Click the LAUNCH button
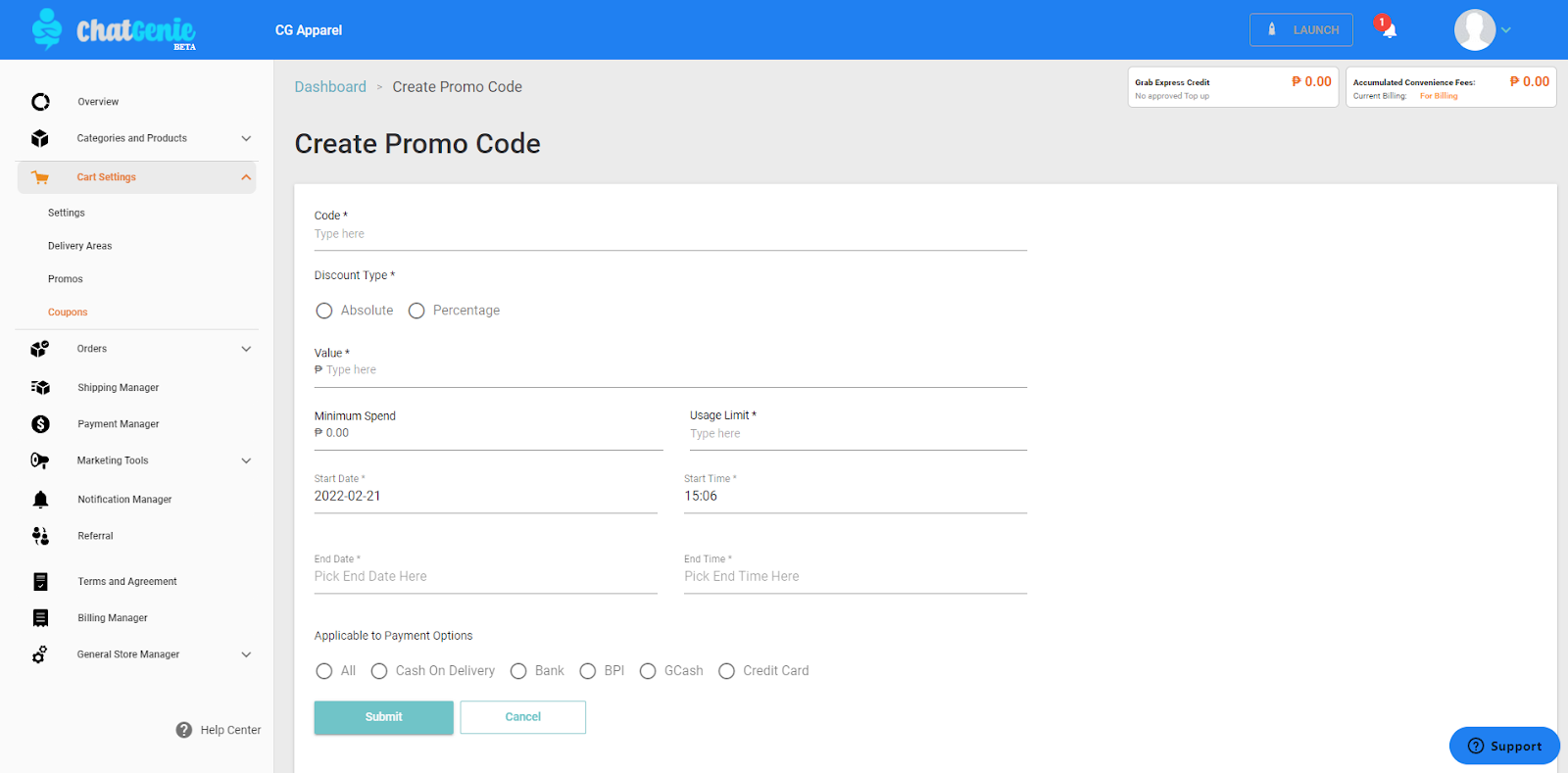The height and width of the screenshot is (773, 1568). pyautogui.click(x=1301, y=29)
